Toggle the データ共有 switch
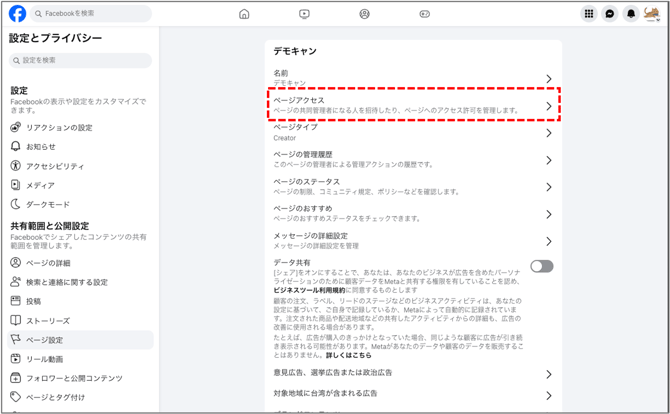 tap(541, 266)
